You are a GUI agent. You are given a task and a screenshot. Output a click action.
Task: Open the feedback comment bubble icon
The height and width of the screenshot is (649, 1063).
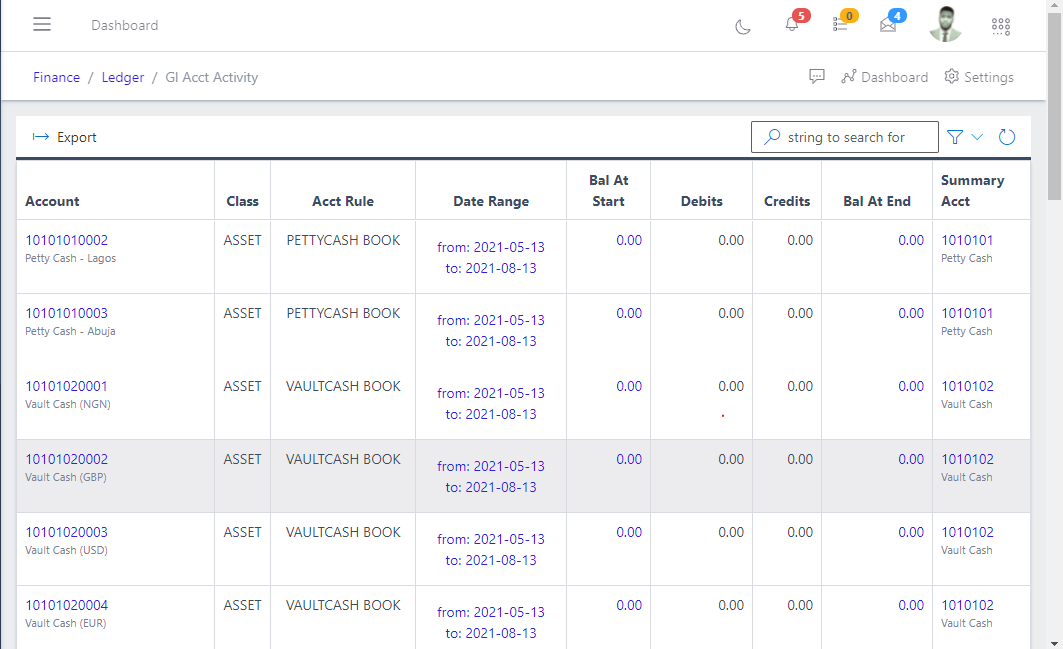tap(817, 76)
